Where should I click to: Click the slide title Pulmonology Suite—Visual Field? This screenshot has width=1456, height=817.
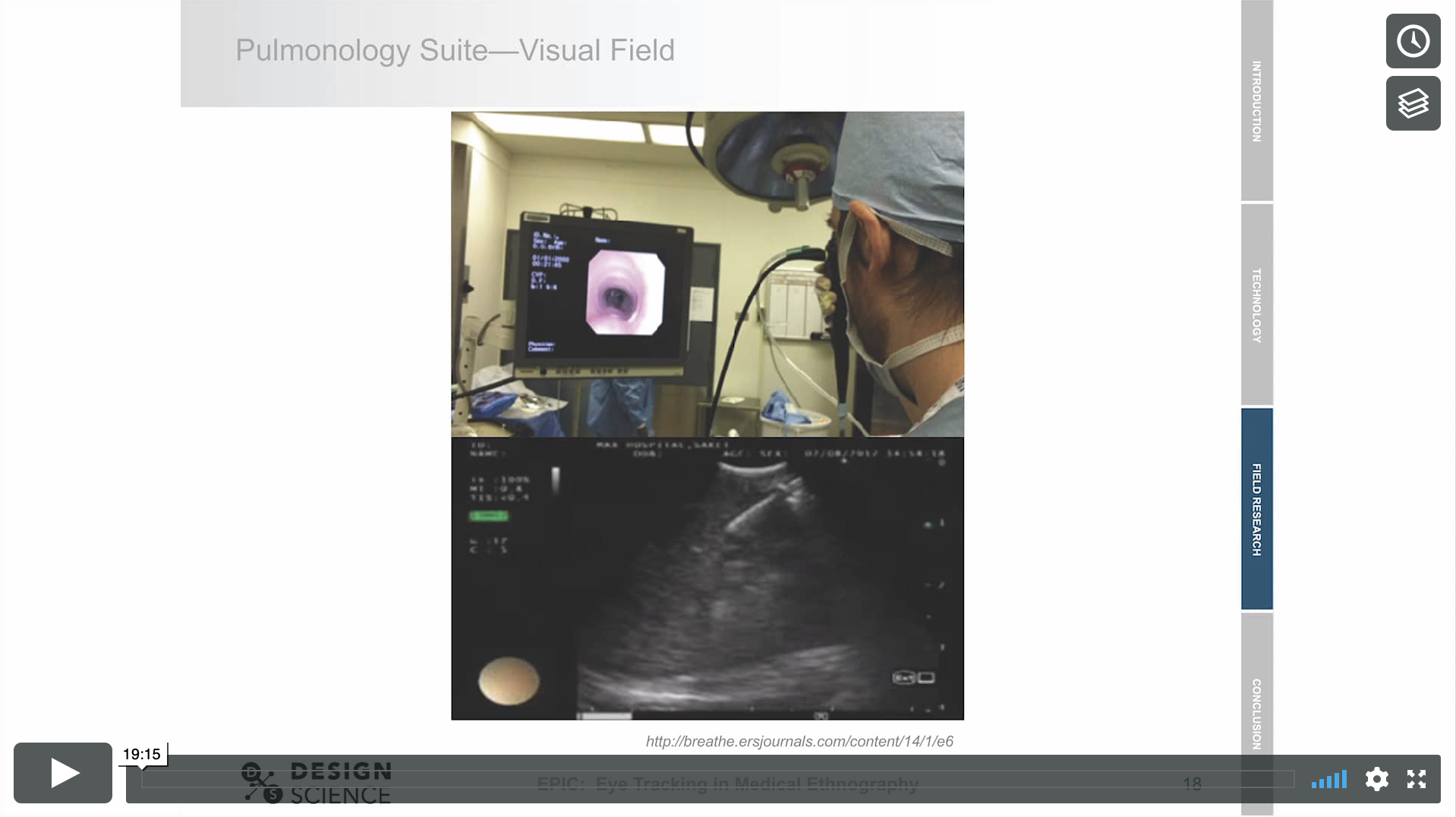[455, 50]
